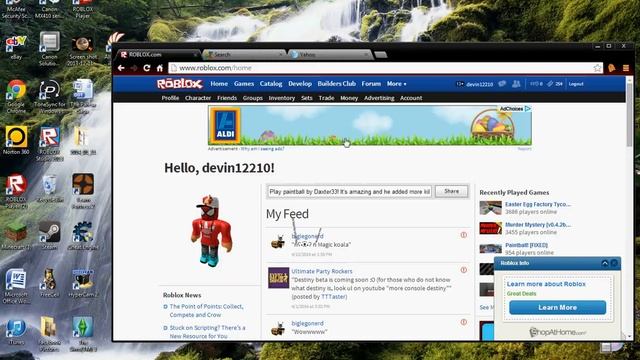Report the "Wowwwww" feed post via its icon
Image resolution: width=640 pixels, height=360 pixels.
click(464, 322)
